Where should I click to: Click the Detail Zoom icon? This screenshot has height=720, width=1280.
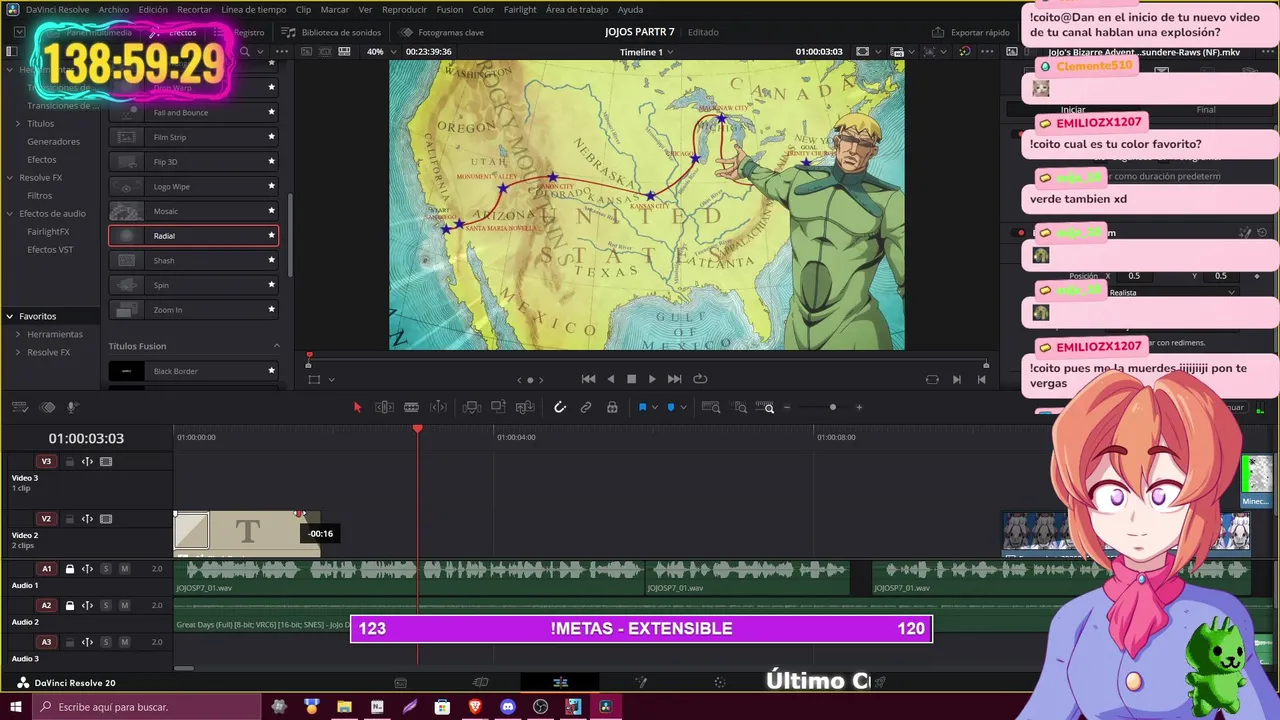740,407
